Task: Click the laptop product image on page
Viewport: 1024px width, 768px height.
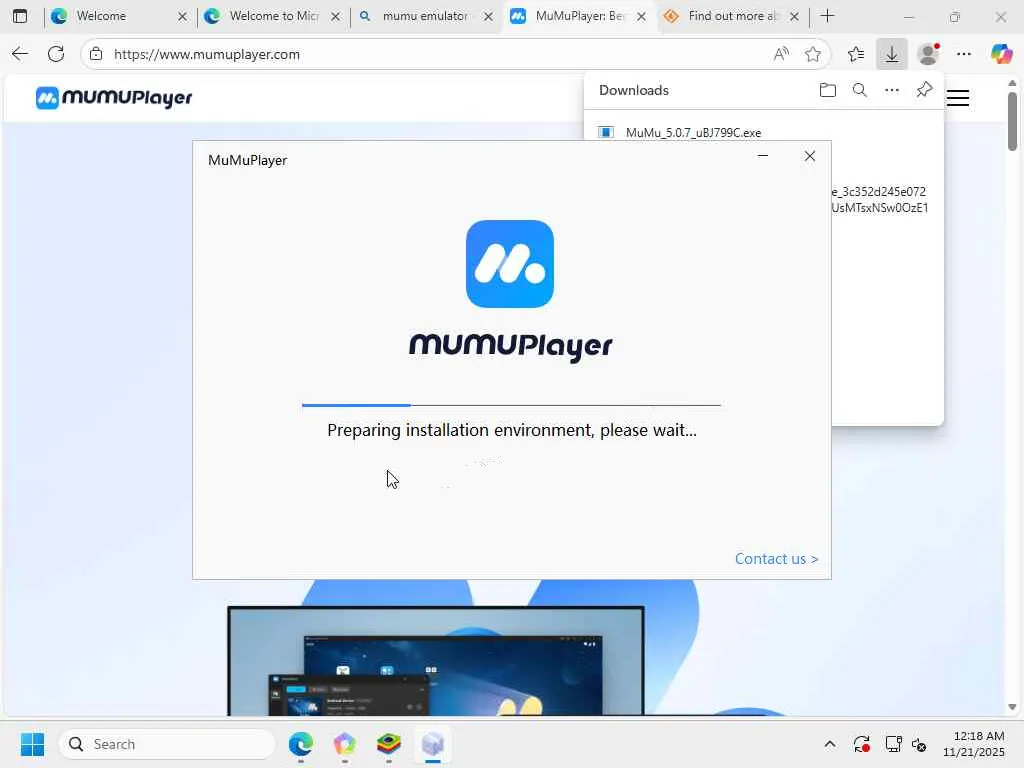Action: click(436, 661)
